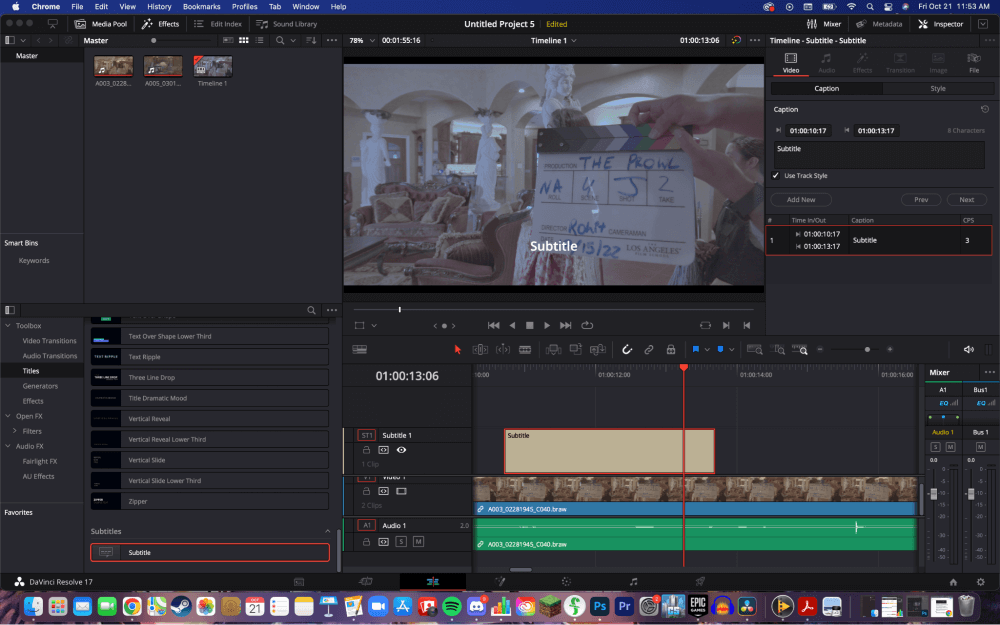Stop viewer playback
1000x625 pixels.
click(x=529, y=325)
